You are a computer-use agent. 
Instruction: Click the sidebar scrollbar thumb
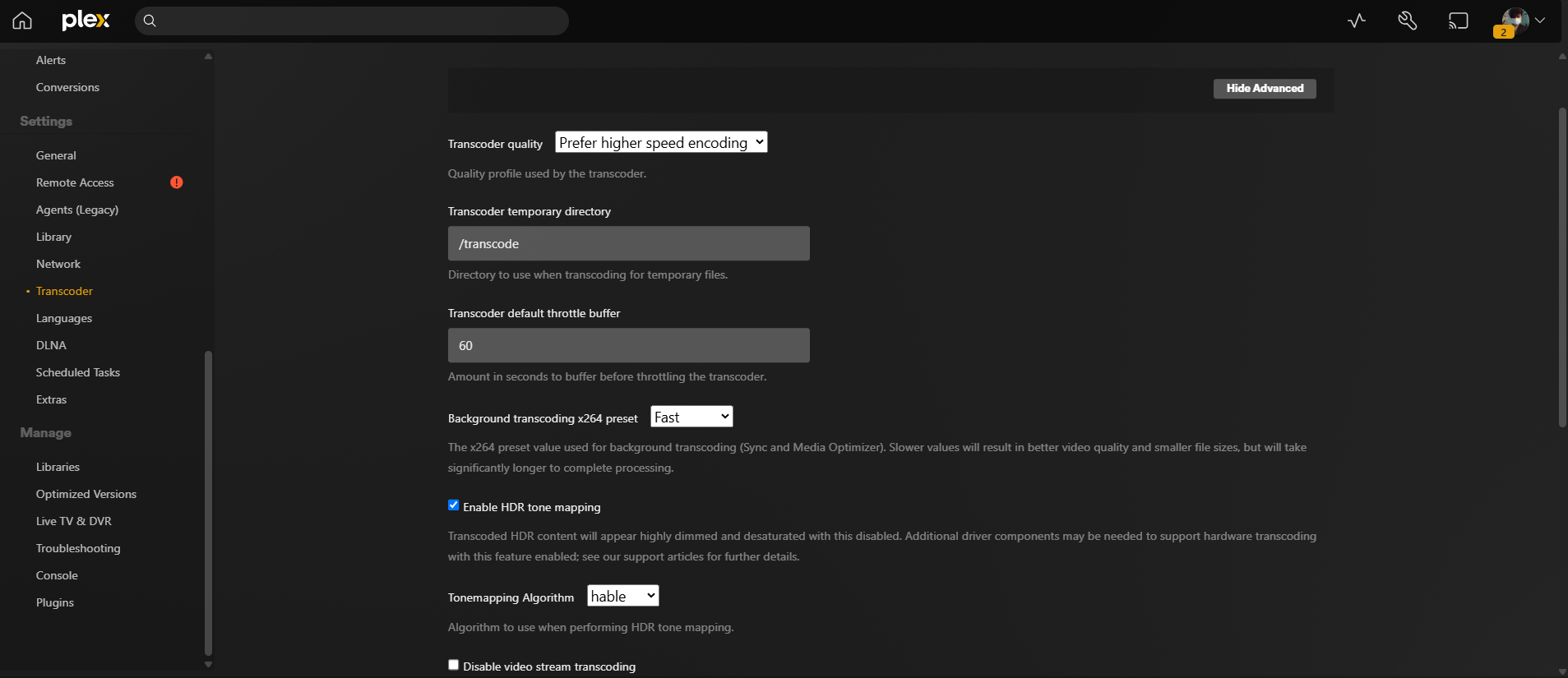coord(208,501)
